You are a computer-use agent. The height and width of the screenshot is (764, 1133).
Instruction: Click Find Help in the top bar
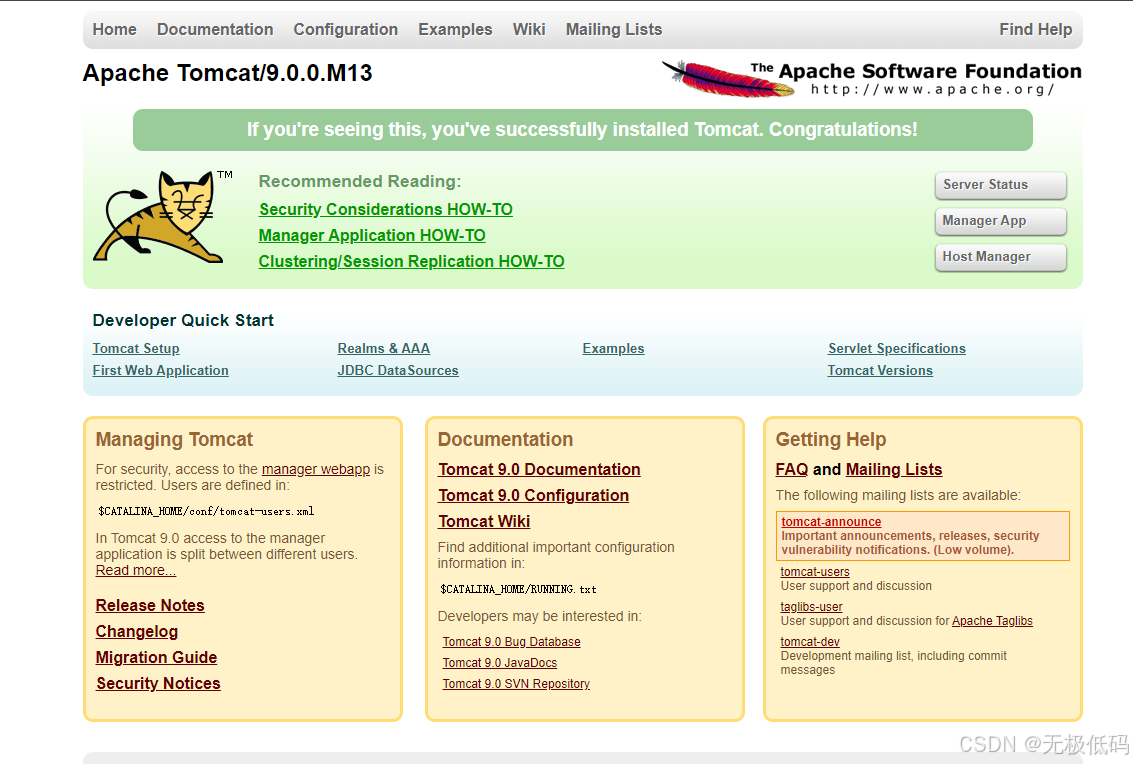[x=1035, y=30]
